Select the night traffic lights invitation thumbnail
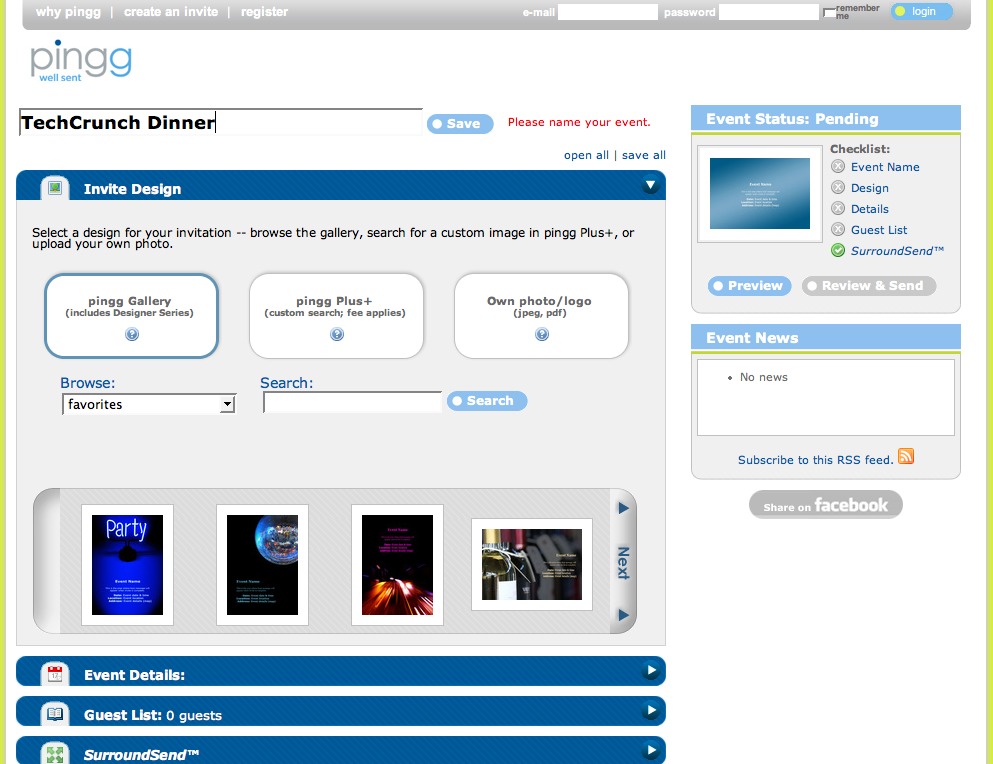The height and width of the screenshot is (764, 993). pyautogui.click(x=397, y=565)
